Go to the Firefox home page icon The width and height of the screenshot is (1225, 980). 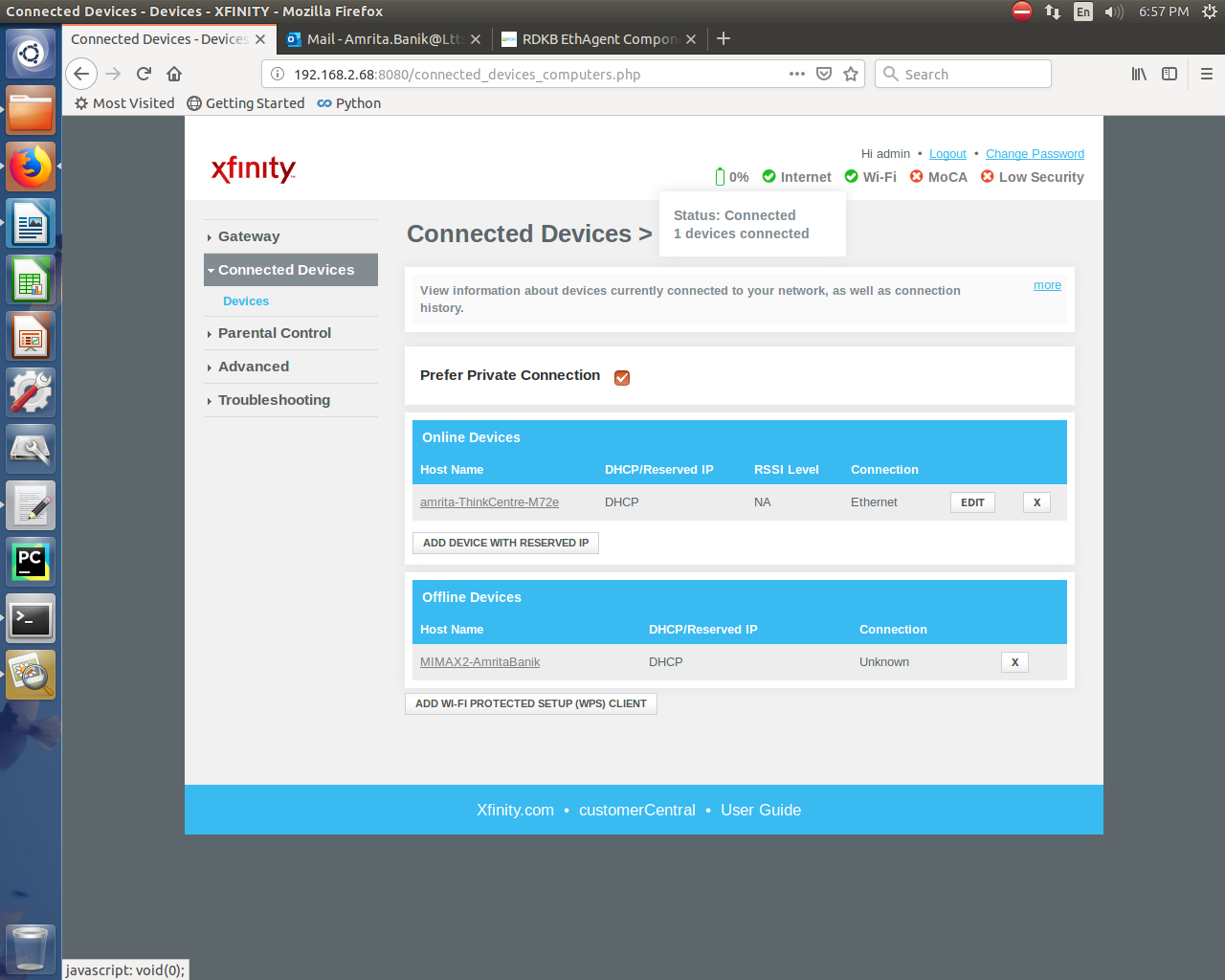pos(174,74)
